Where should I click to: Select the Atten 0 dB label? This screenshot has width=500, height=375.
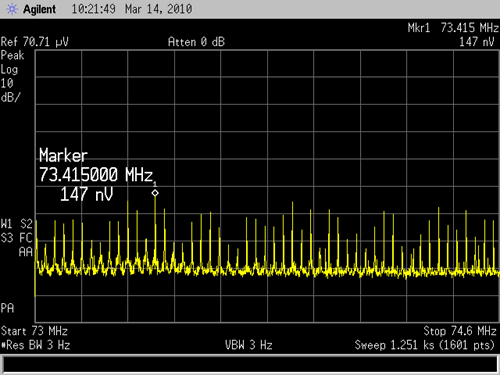point(196,42)
